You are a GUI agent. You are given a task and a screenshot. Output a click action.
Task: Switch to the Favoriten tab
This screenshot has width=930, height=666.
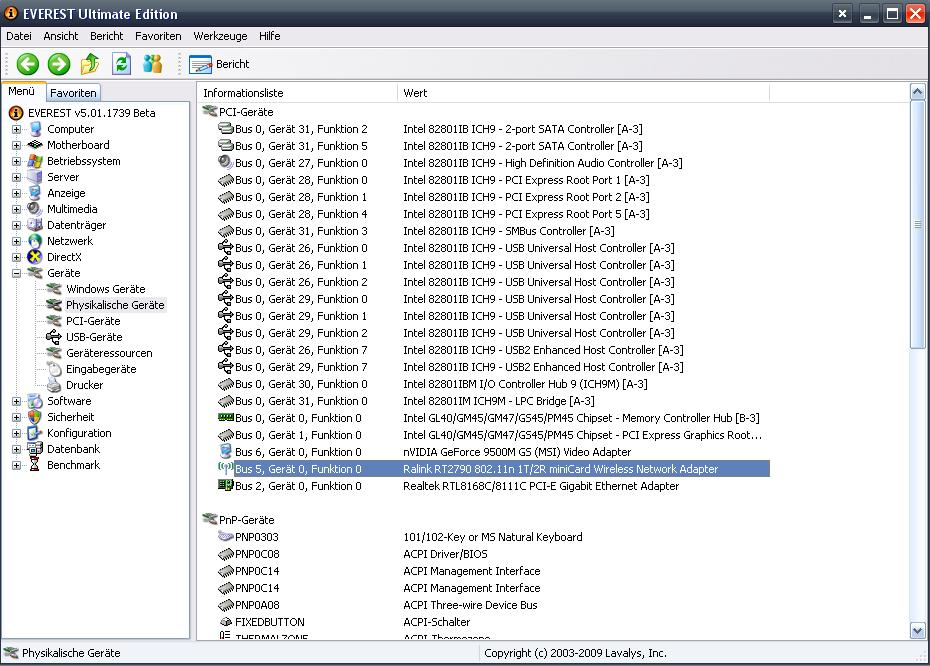click(x=73, y=93)
